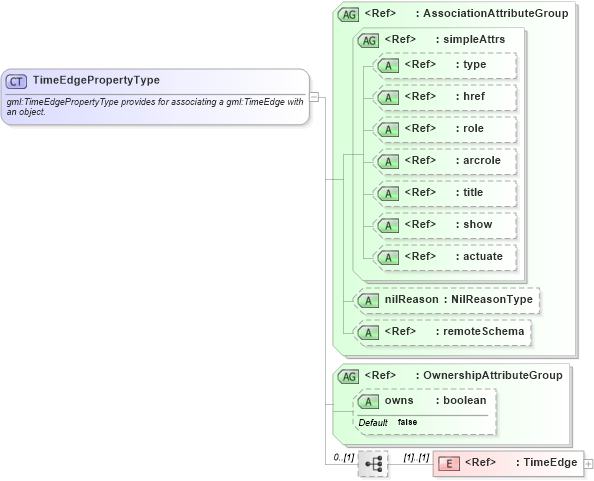This screenshot has height=481, width=594.
Task: Select the owns attribute name
Action: [399, 400]
